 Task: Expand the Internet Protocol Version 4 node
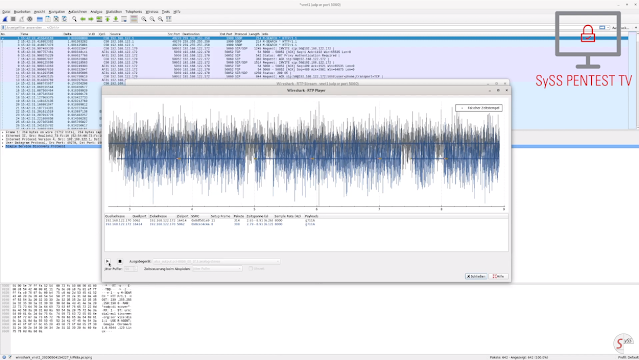[2, 139]
